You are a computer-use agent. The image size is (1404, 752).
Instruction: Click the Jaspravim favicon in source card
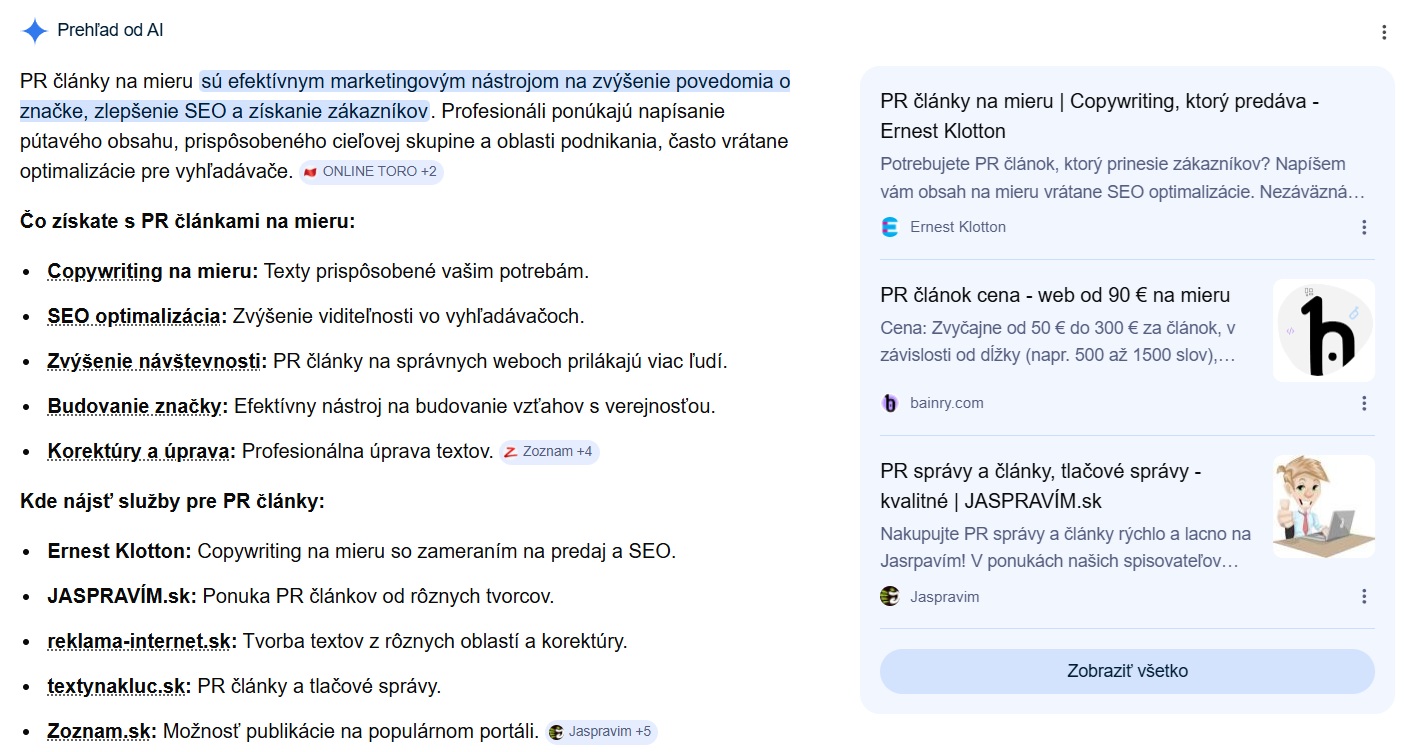click(890, 597)
